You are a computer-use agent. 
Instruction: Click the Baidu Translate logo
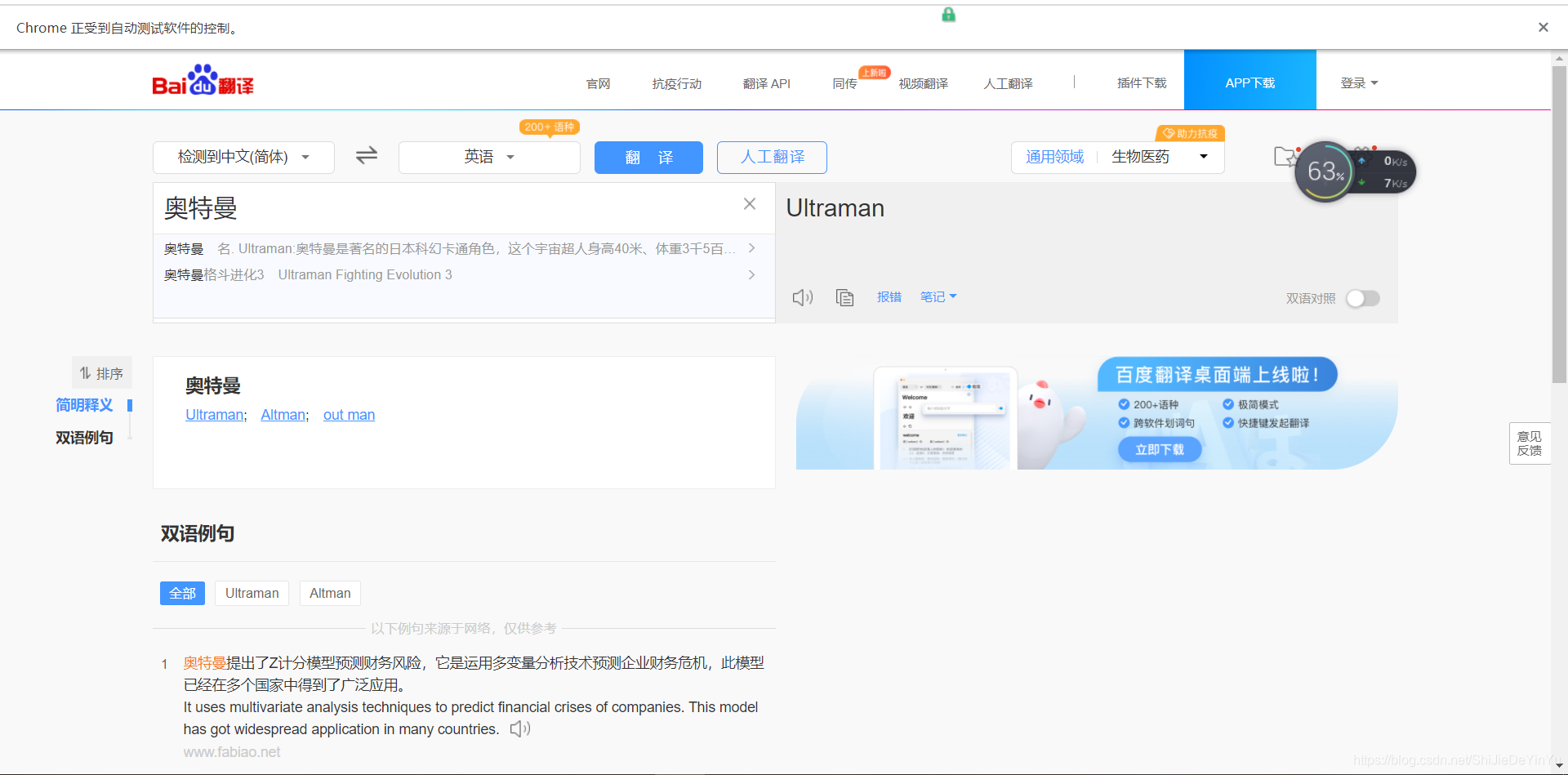(203, 81)
